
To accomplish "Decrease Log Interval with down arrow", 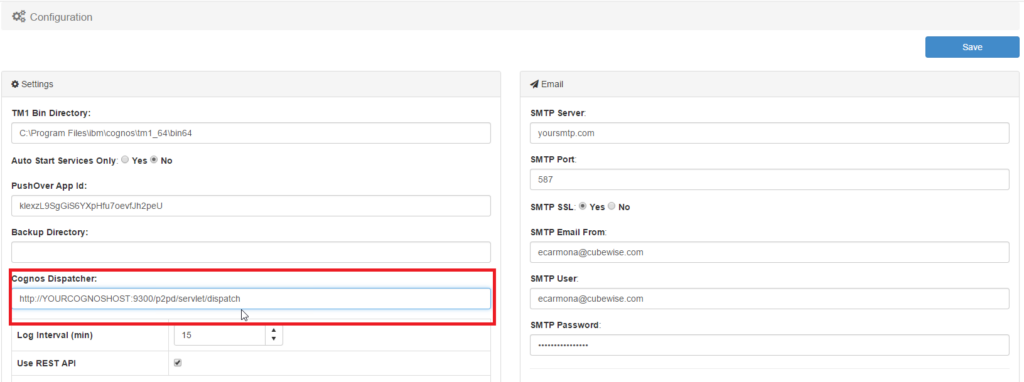I will click(274, 340).
